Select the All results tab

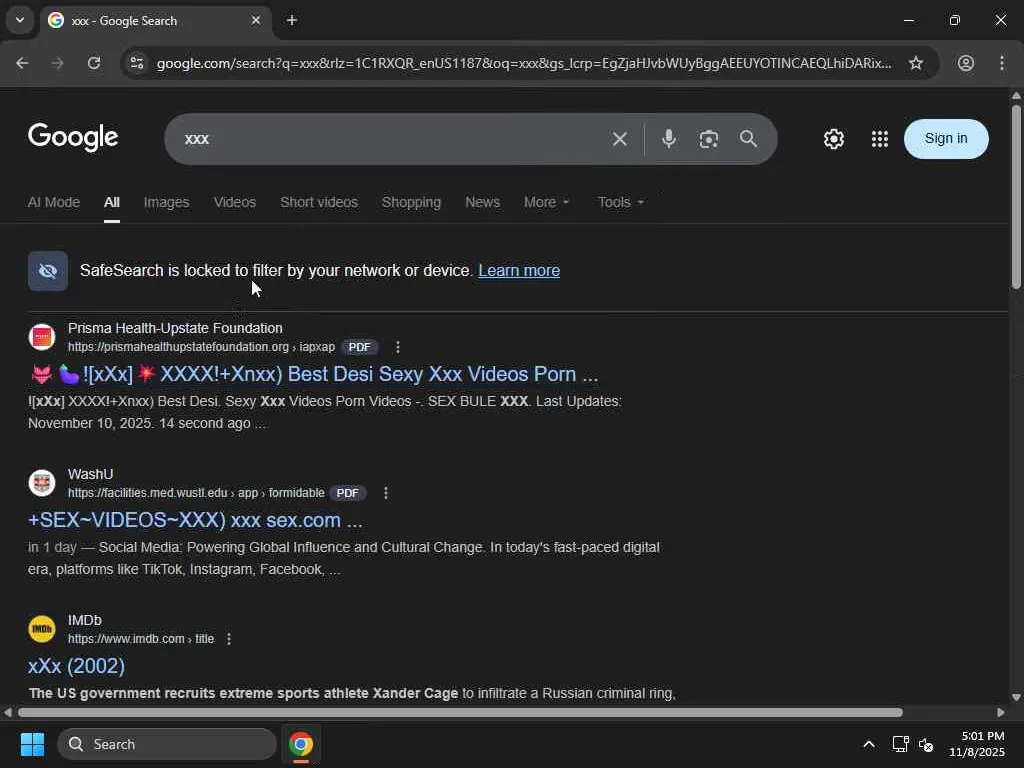[112, 202]
